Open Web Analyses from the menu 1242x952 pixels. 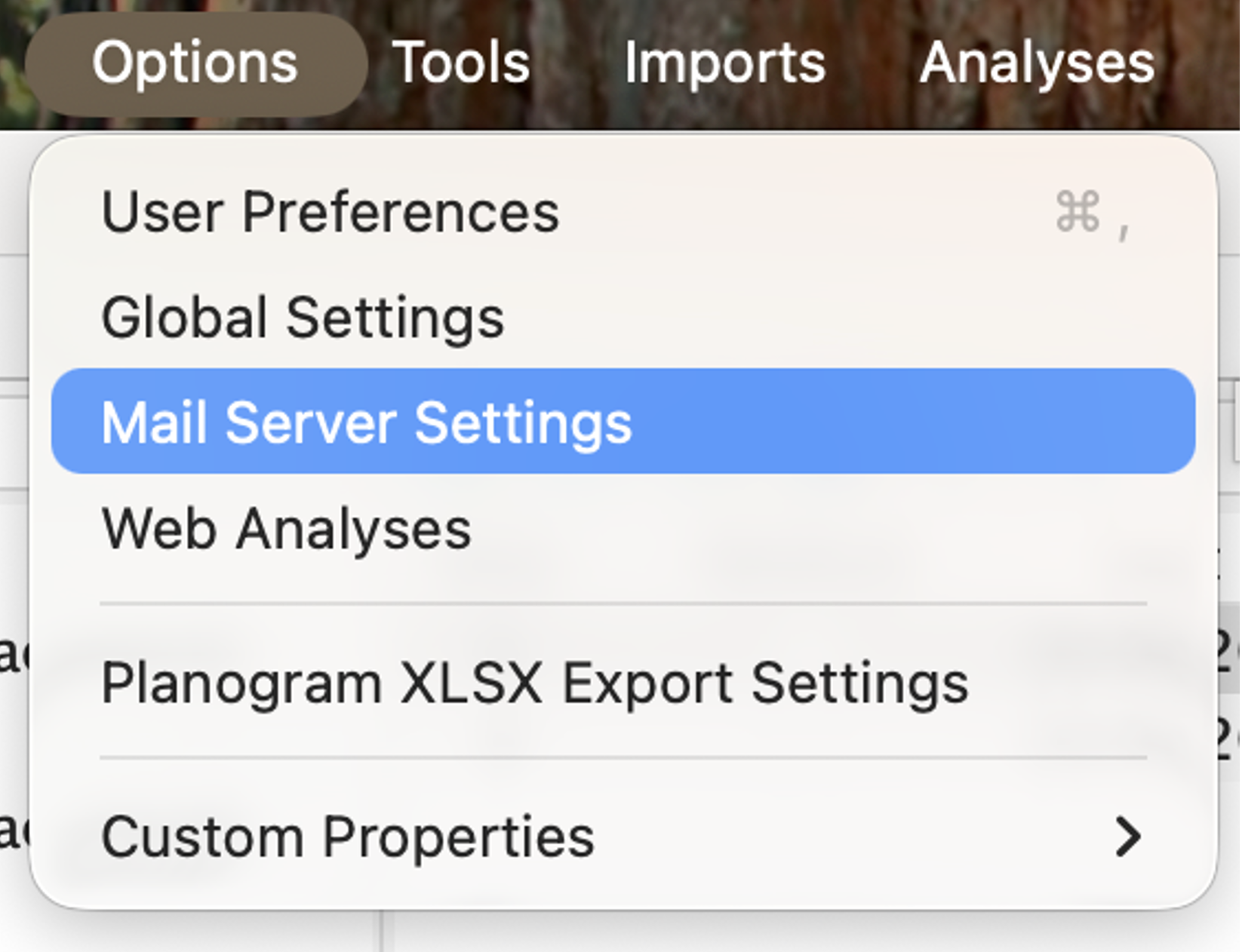point(623,528)
